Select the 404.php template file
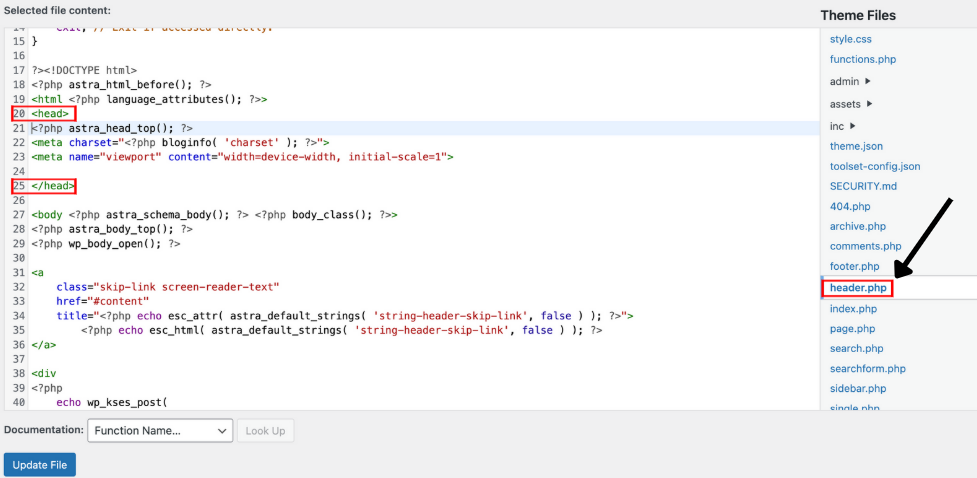Image resolution: width=977 pixels, height=478 pixels. point(850,206)
